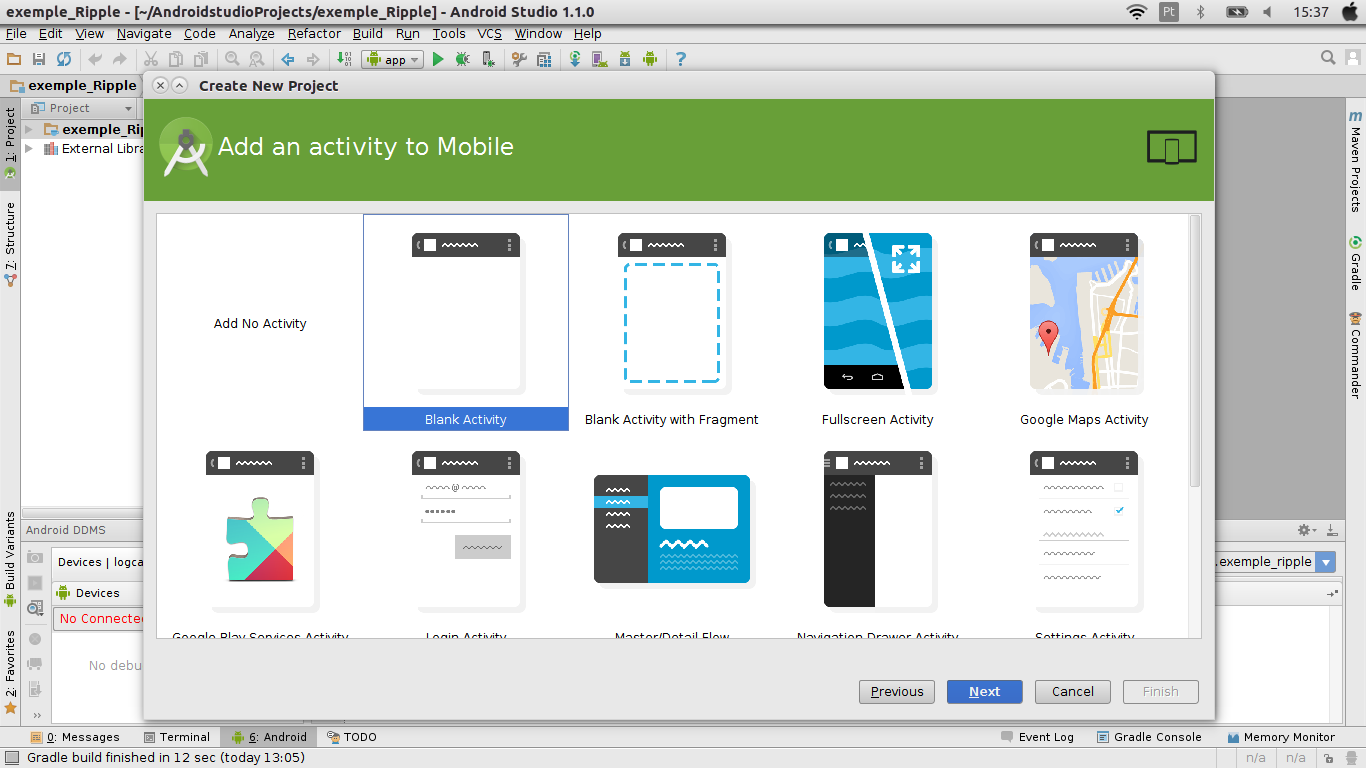Click the Next button
Viewport: 1366px width, 768px height.
(x=985, y=691)
